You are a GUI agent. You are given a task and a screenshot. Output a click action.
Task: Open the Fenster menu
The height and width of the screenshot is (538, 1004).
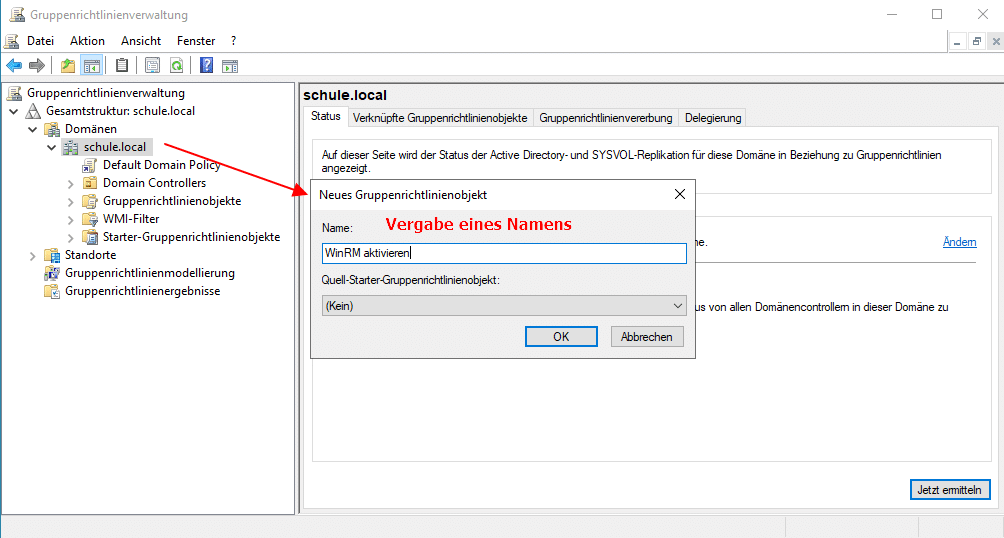[196, 41]
